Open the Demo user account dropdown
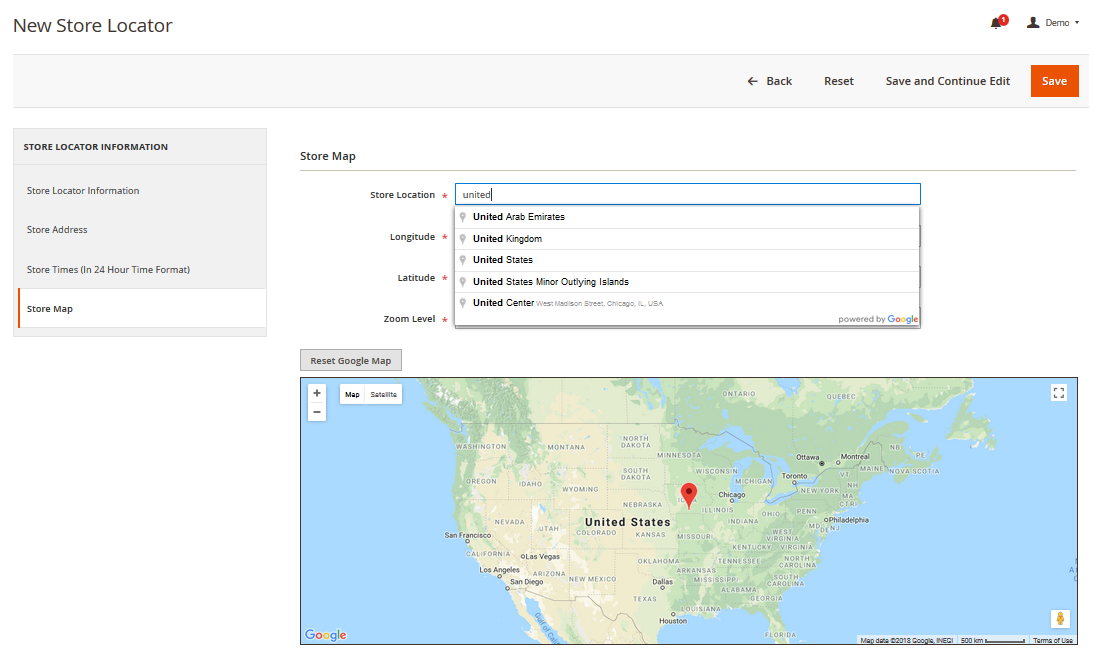This screenshot has width=1106, height=661. pos(1054,23)
